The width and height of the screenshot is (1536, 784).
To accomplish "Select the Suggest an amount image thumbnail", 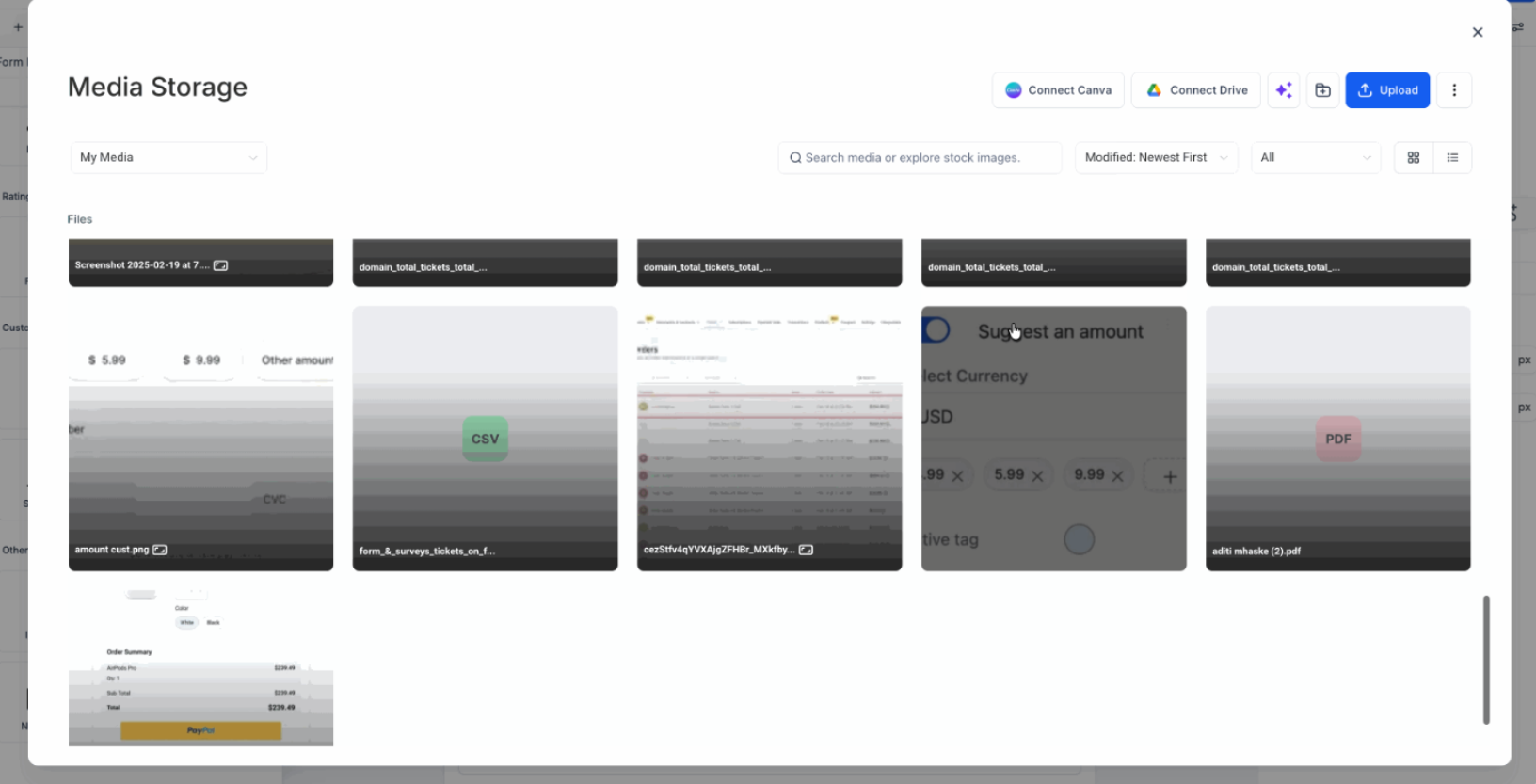I will pyautogui.click(x=1053, y=439).
